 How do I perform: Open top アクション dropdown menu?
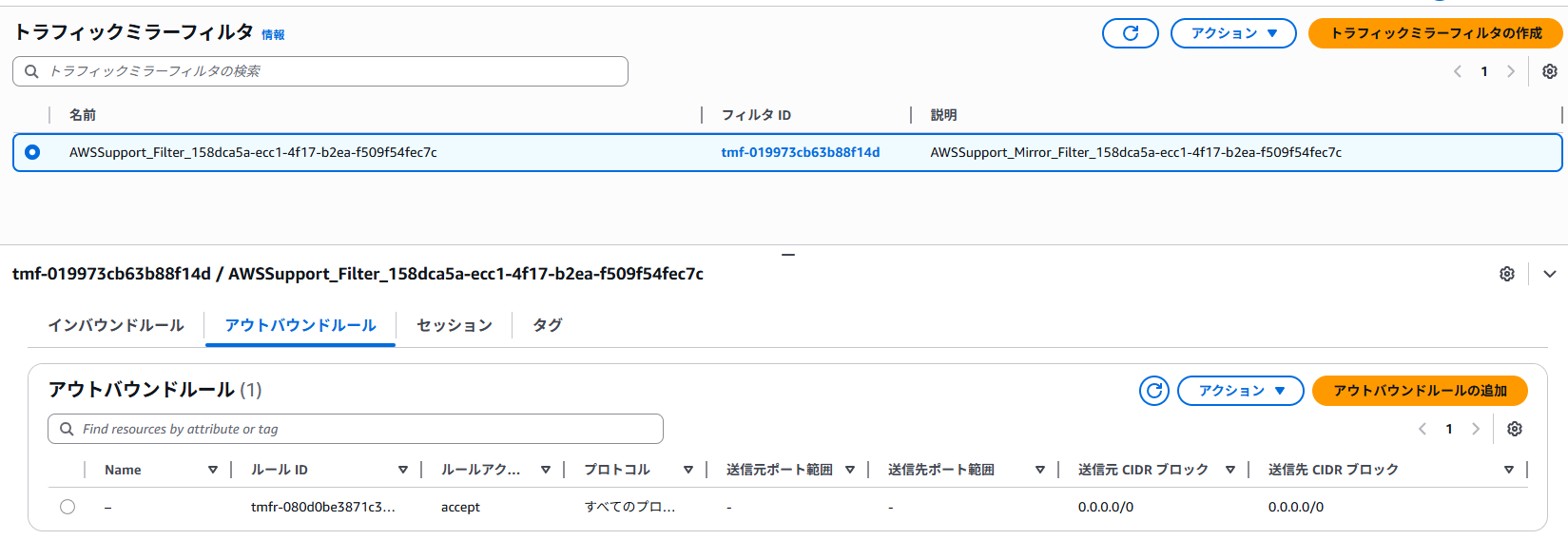pos(1232,33)
